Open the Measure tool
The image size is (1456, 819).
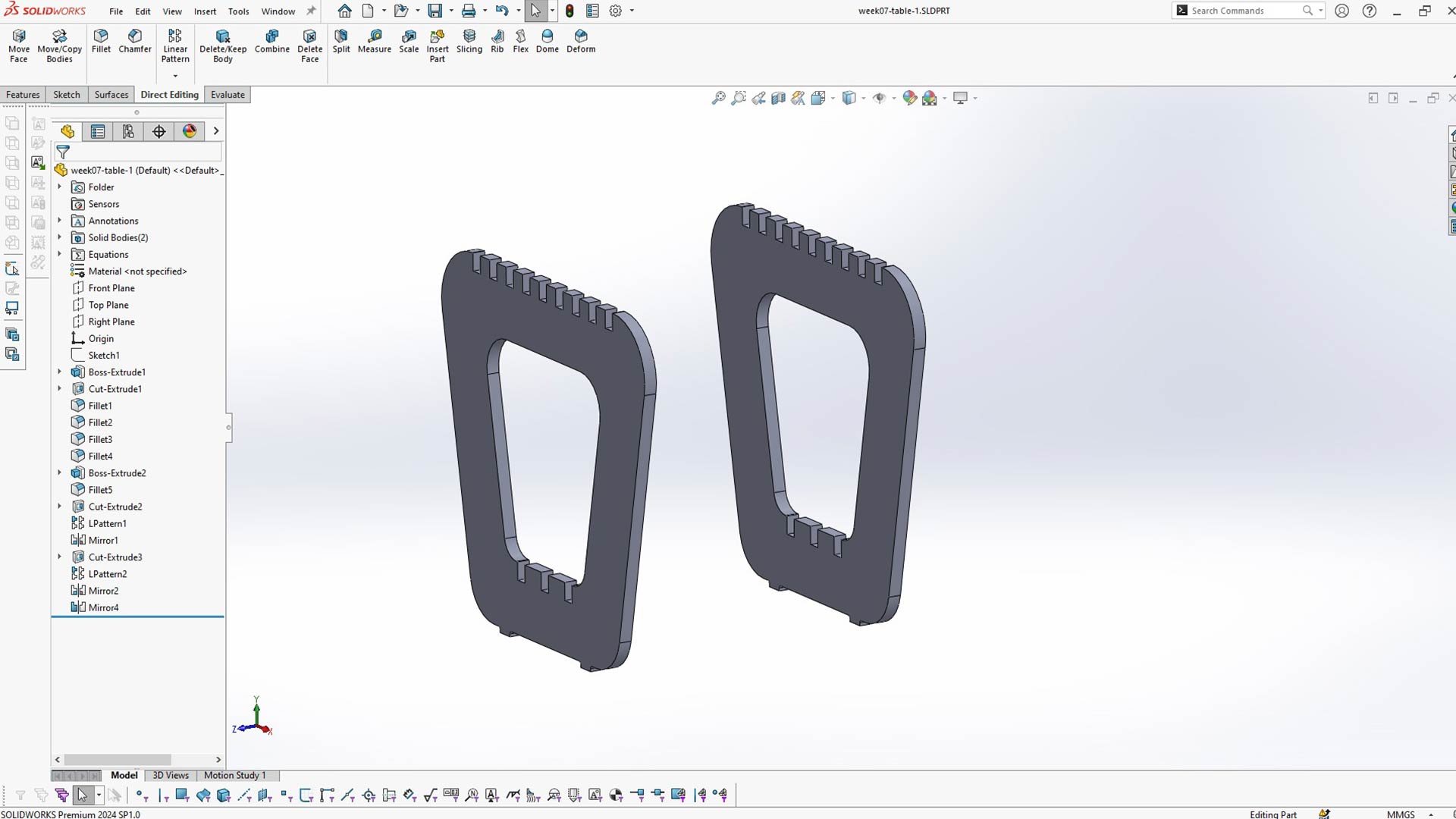point(375,41)
